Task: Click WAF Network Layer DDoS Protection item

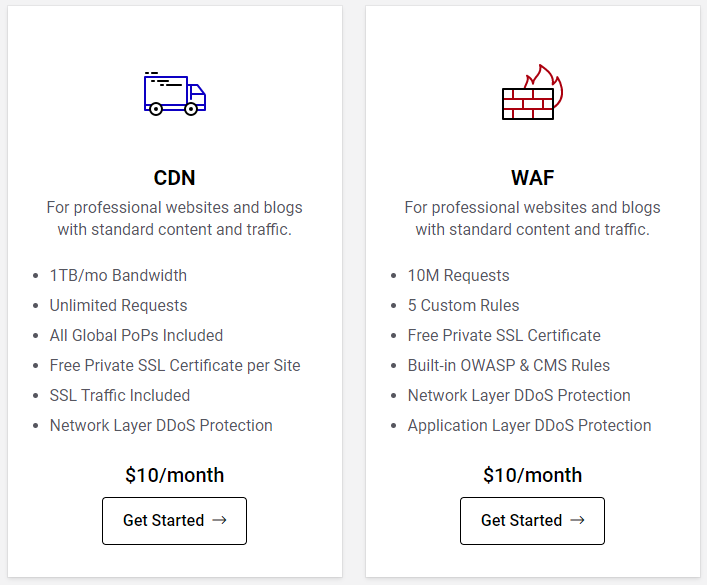Action: (519, 395)
